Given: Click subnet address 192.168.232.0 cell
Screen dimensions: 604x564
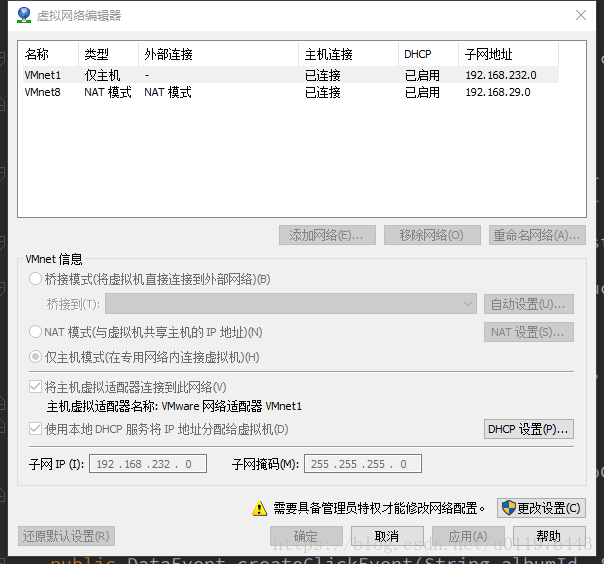Looking at the screenshot, I should (x=501, y=75).
